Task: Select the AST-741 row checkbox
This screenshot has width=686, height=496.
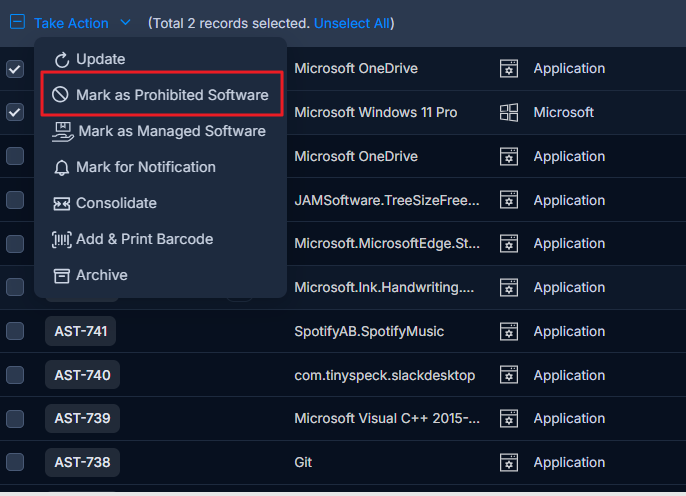Action: click(x=15, y=331)
